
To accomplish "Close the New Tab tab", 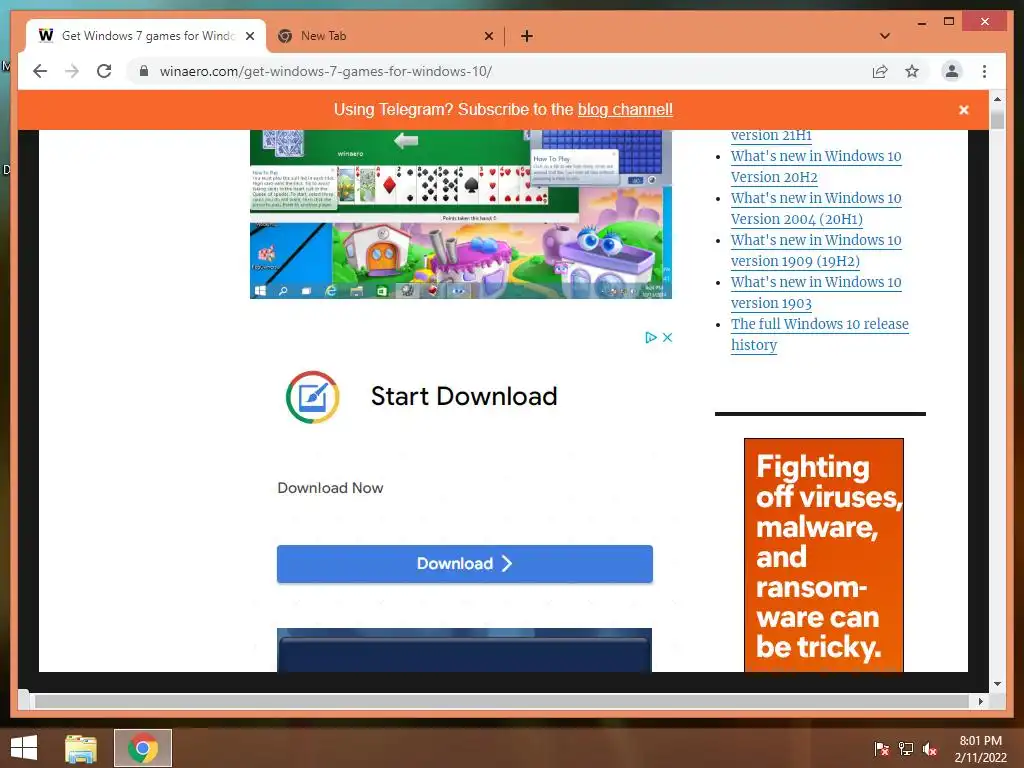I will (488, 37).
